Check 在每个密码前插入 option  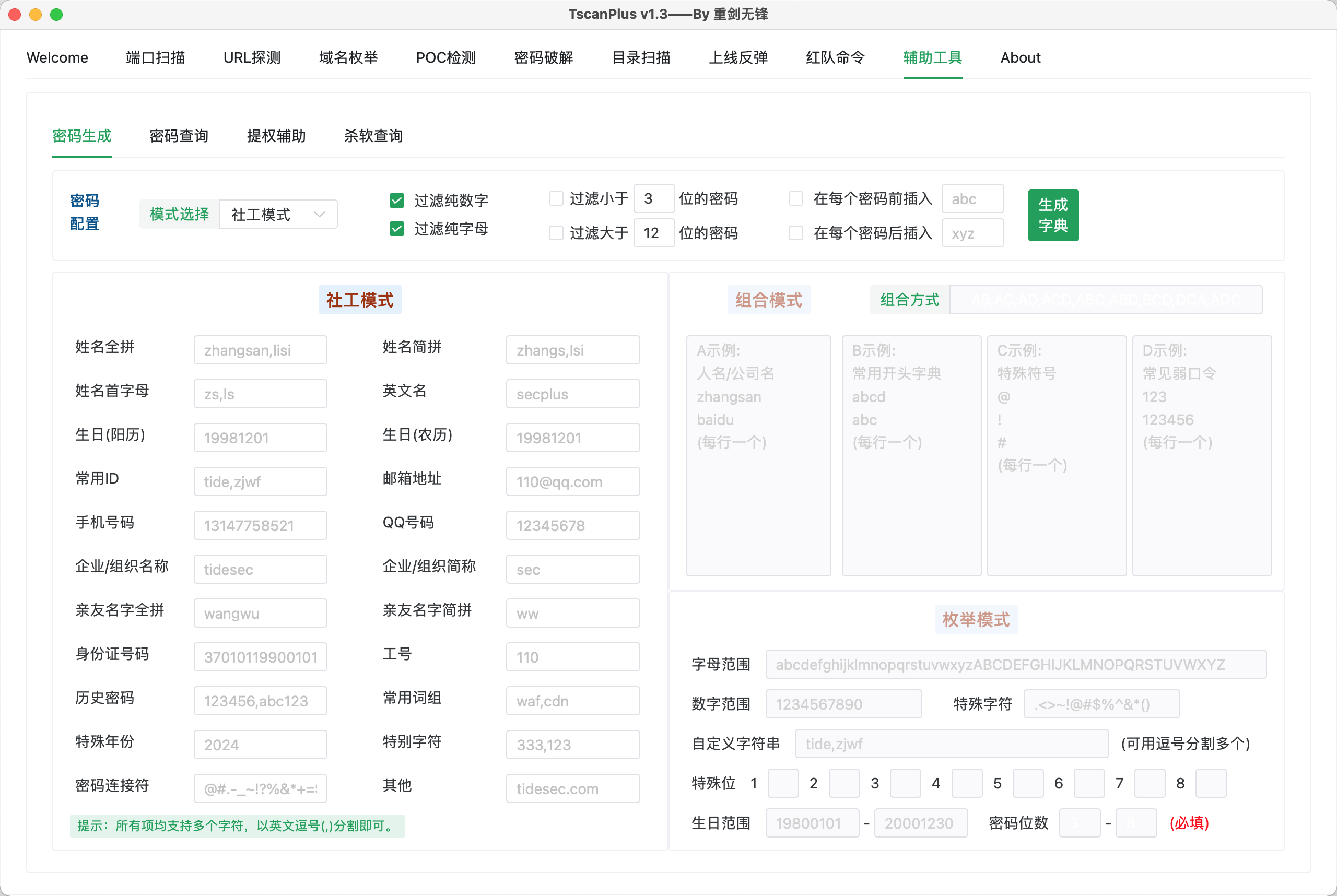click(796, 199)
